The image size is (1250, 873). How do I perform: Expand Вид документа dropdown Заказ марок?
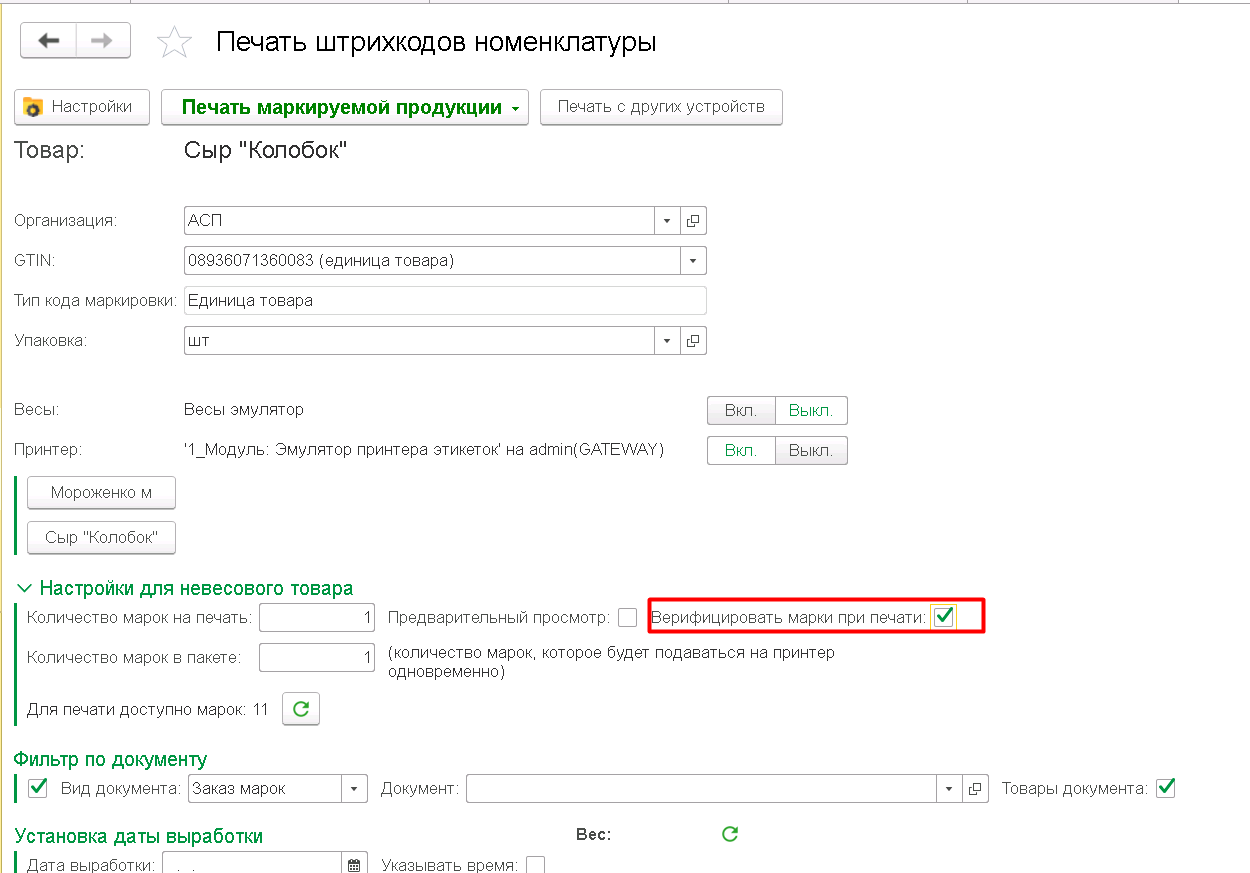[355, 789]
